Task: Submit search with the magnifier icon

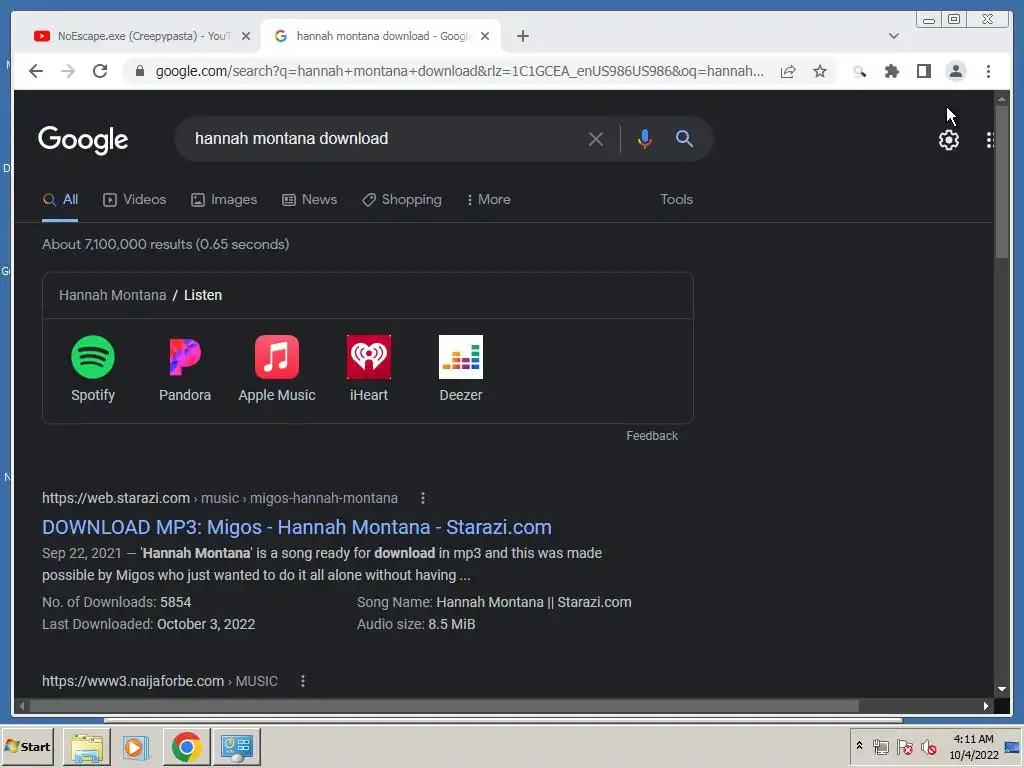Action: tap(684, 138)
